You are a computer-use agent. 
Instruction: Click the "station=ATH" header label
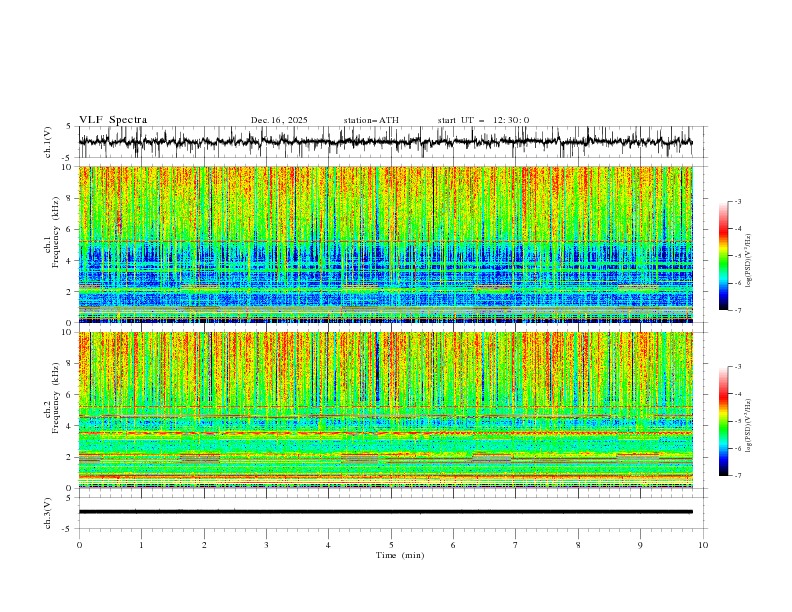(371, 120)
